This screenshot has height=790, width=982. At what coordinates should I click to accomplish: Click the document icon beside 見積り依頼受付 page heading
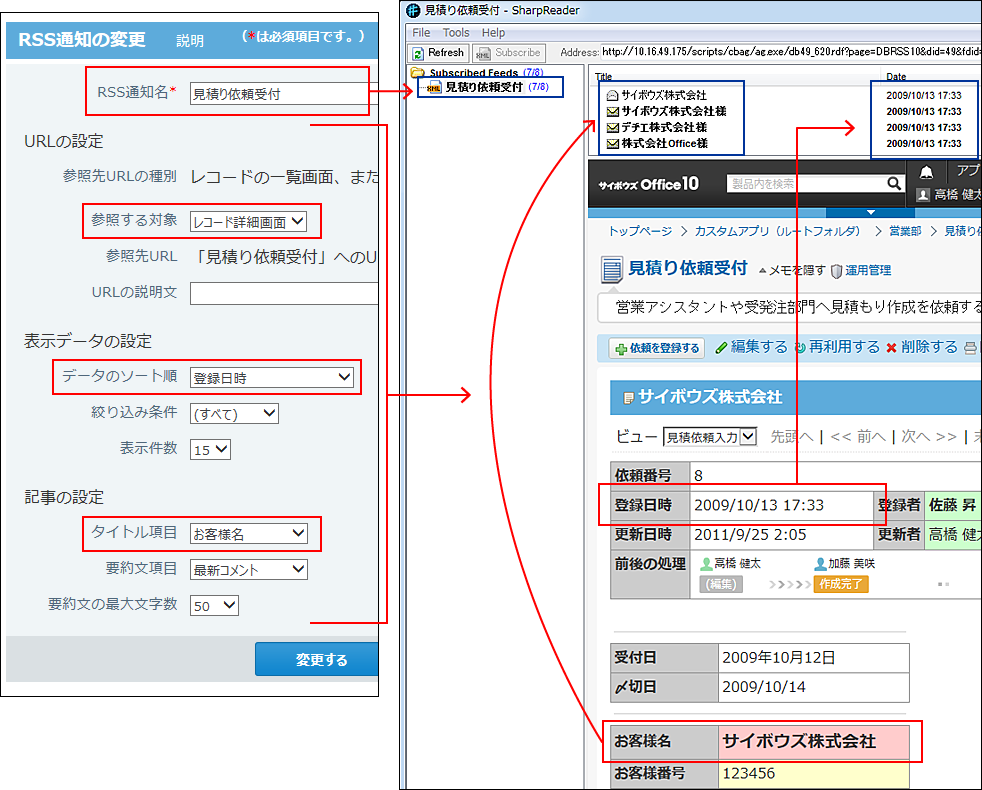(612, 269)
